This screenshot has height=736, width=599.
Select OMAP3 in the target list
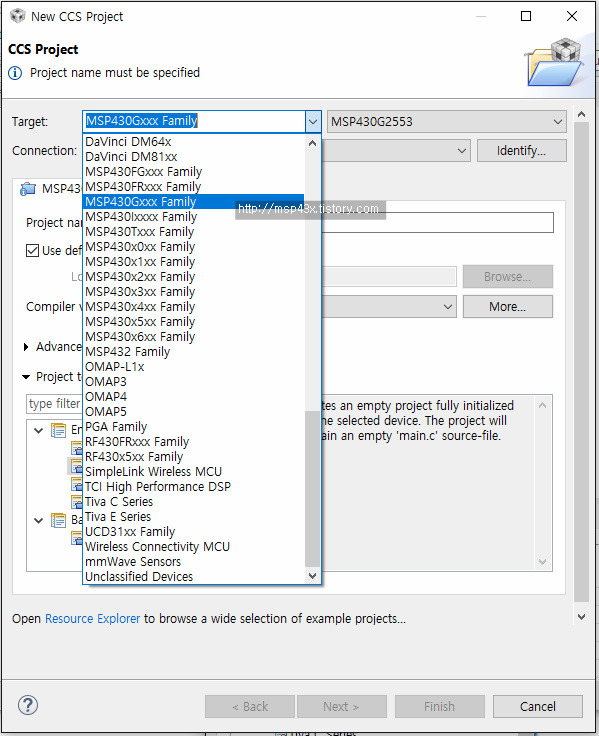193,382
